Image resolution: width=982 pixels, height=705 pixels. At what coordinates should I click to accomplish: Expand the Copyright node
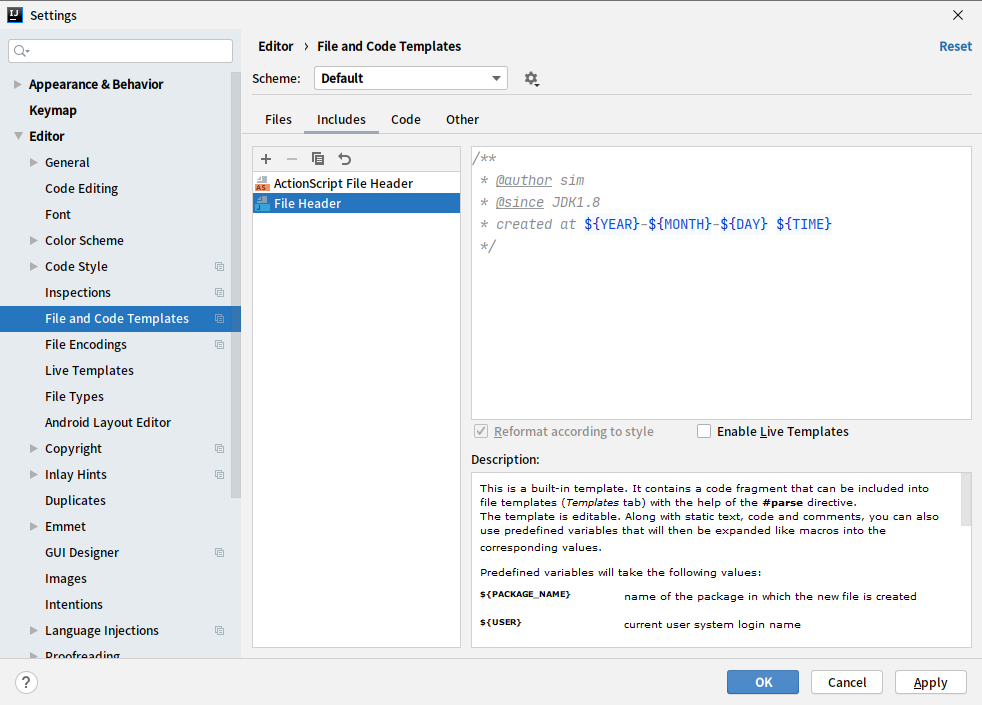(x=34, y=448)
